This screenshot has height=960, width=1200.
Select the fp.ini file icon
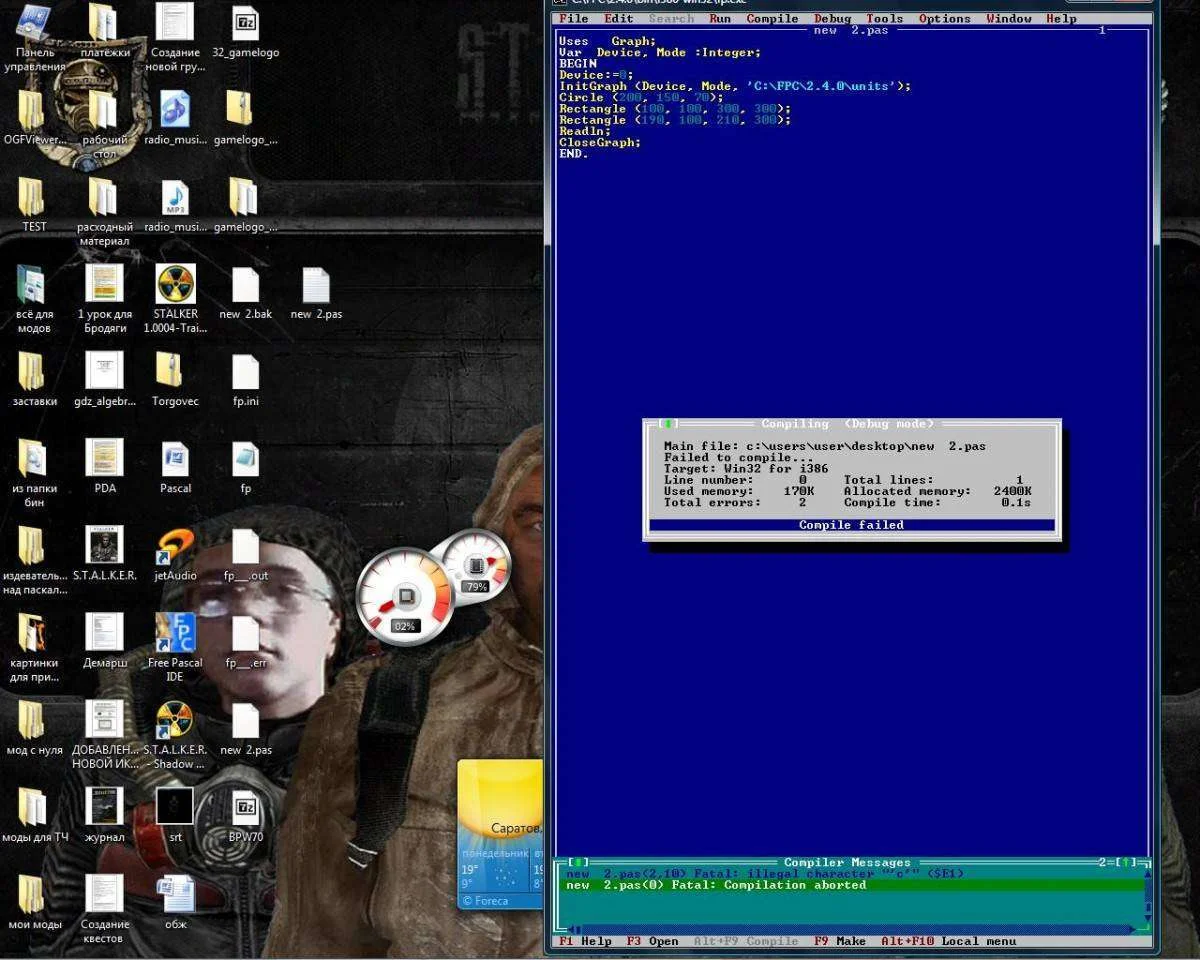pyautogui.click(x=245, y=380)
